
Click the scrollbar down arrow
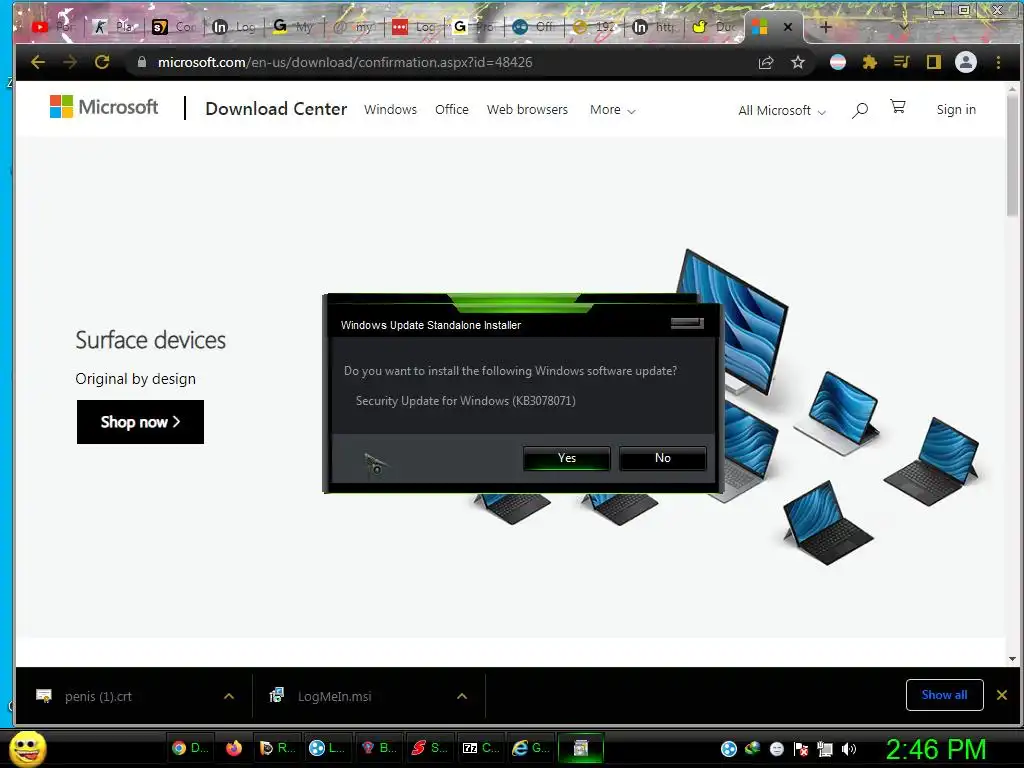tap(1012, 658)
